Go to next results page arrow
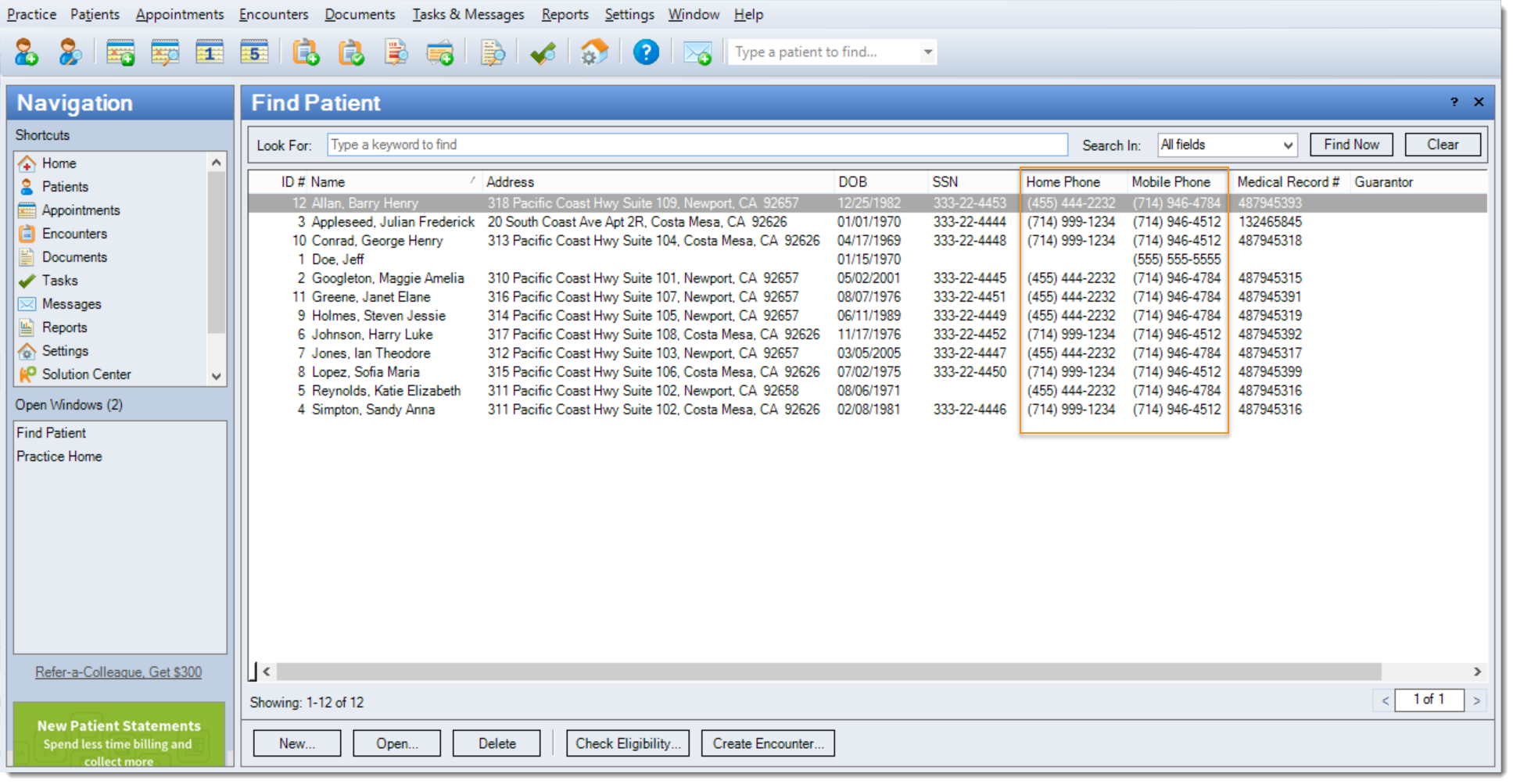This screenshot has height=784, width=1513. 1476,700
